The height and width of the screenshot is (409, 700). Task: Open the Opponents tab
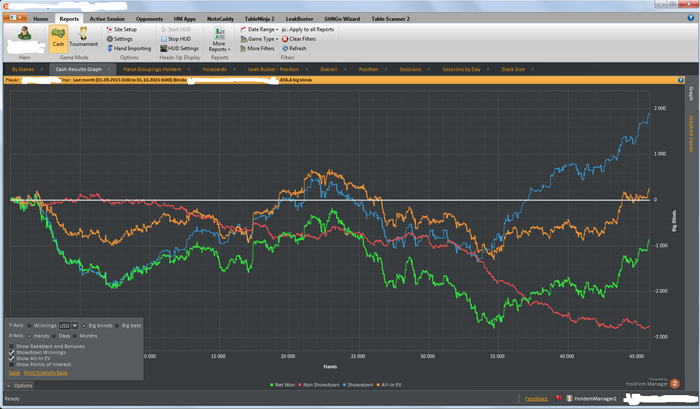tap(149, 19)
